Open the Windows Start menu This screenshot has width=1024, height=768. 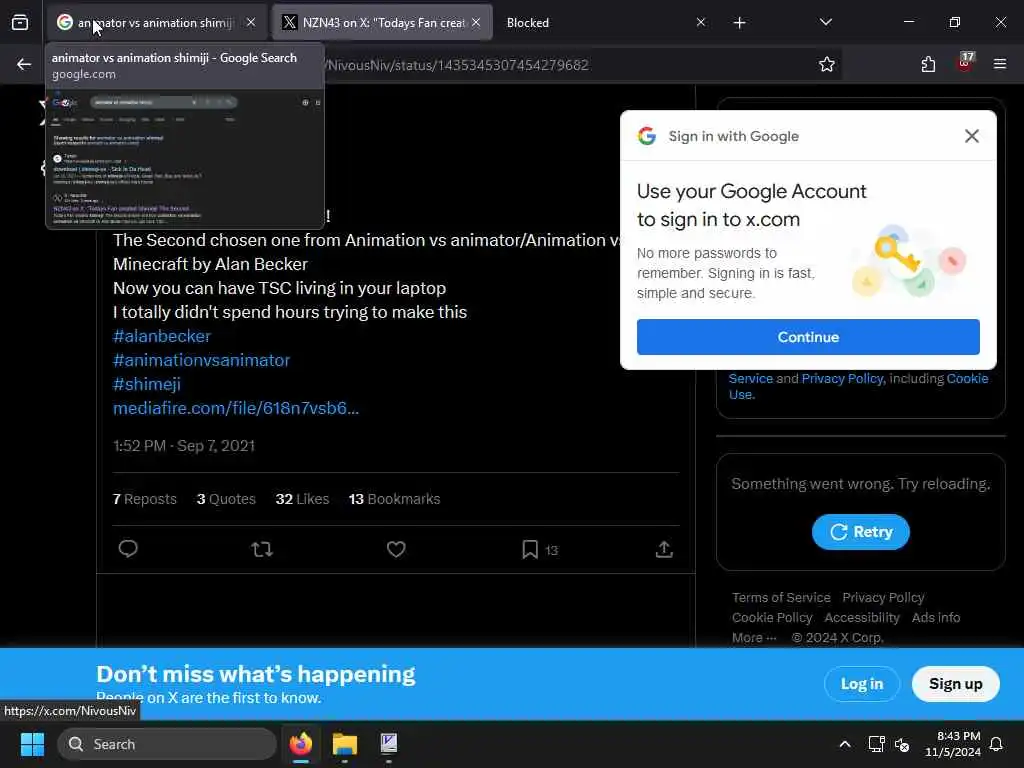pos(32,744)
